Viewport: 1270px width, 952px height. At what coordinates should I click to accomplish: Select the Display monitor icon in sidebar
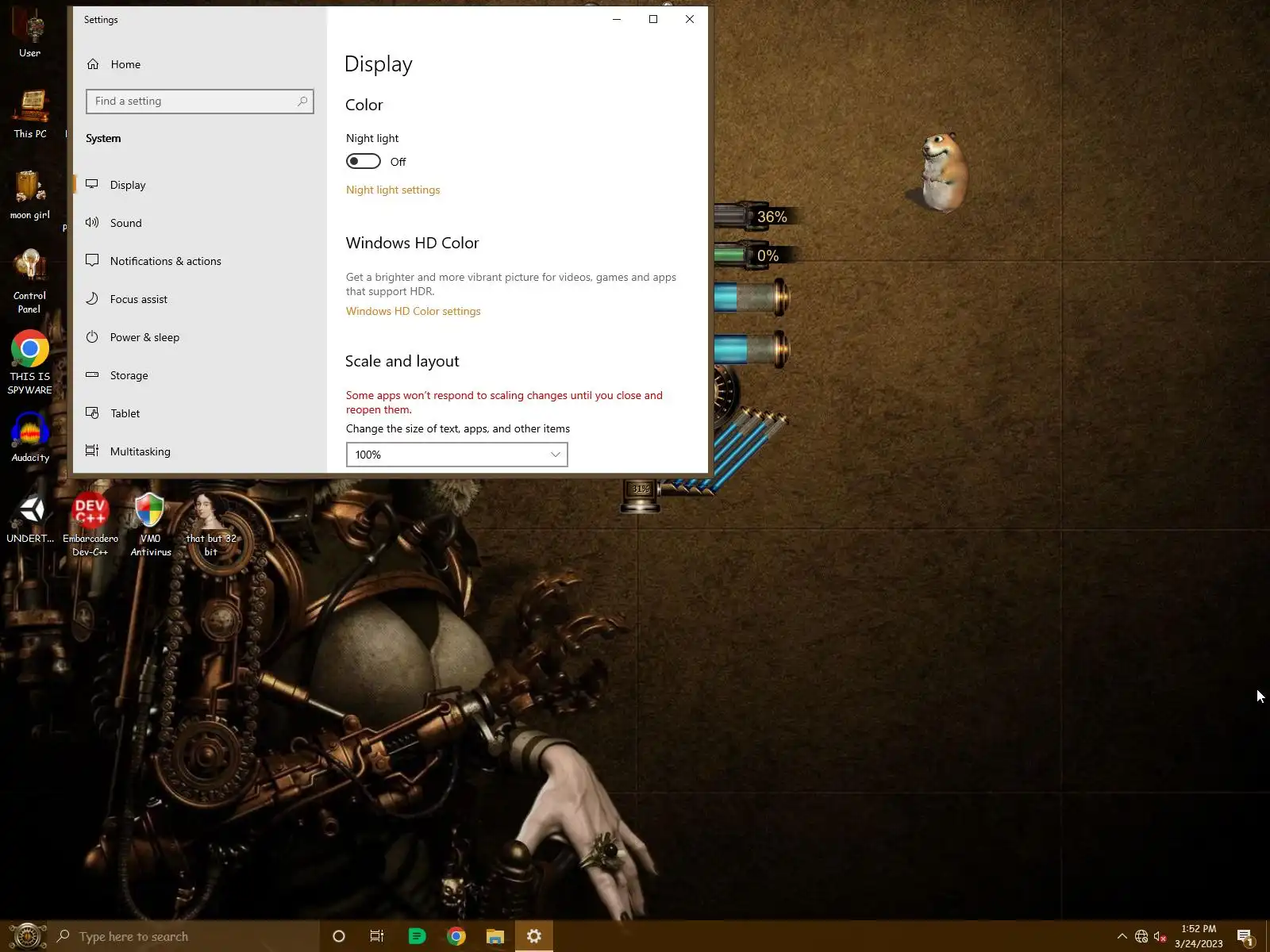(x=92, y=185)
